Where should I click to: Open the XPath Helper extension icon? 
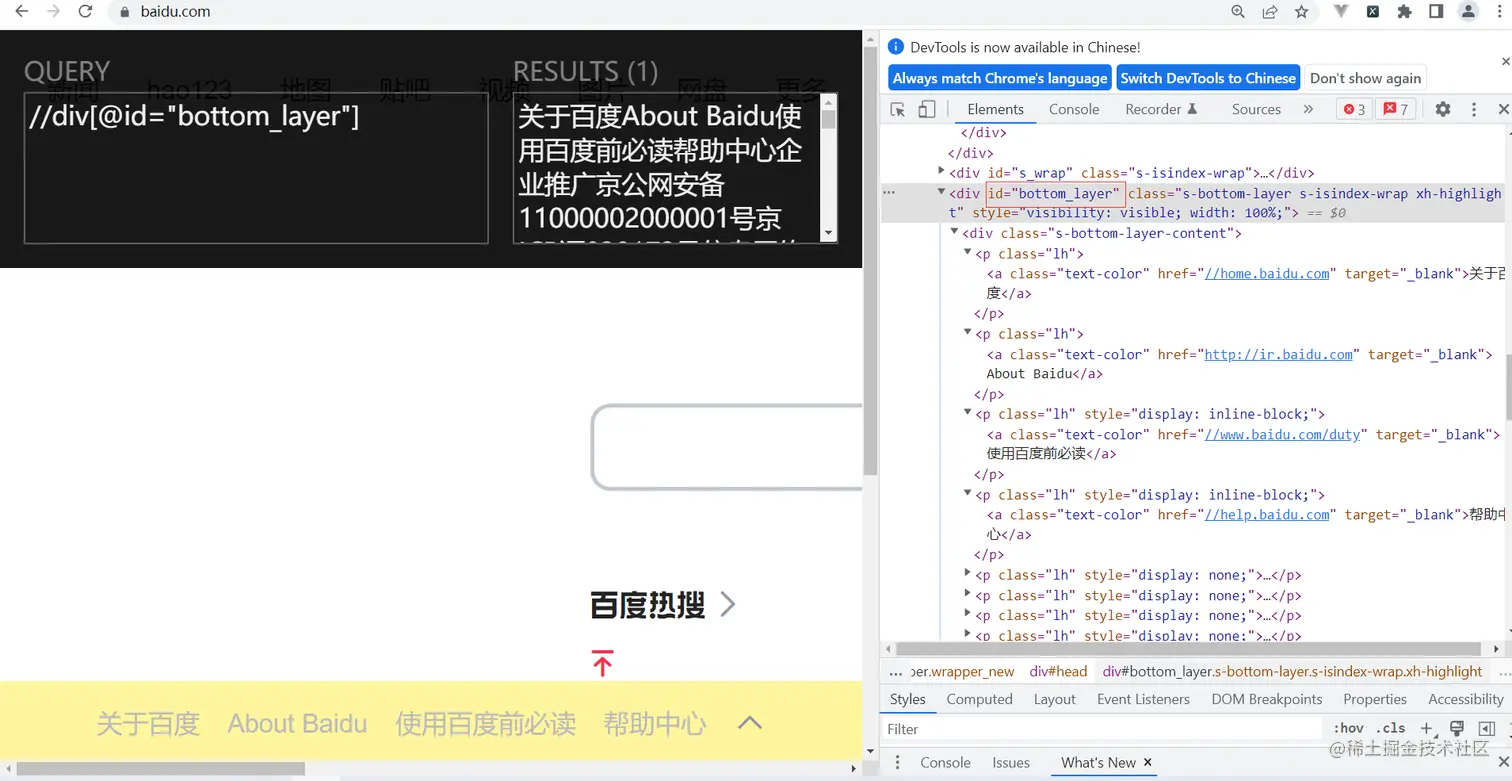point(1373,12)
